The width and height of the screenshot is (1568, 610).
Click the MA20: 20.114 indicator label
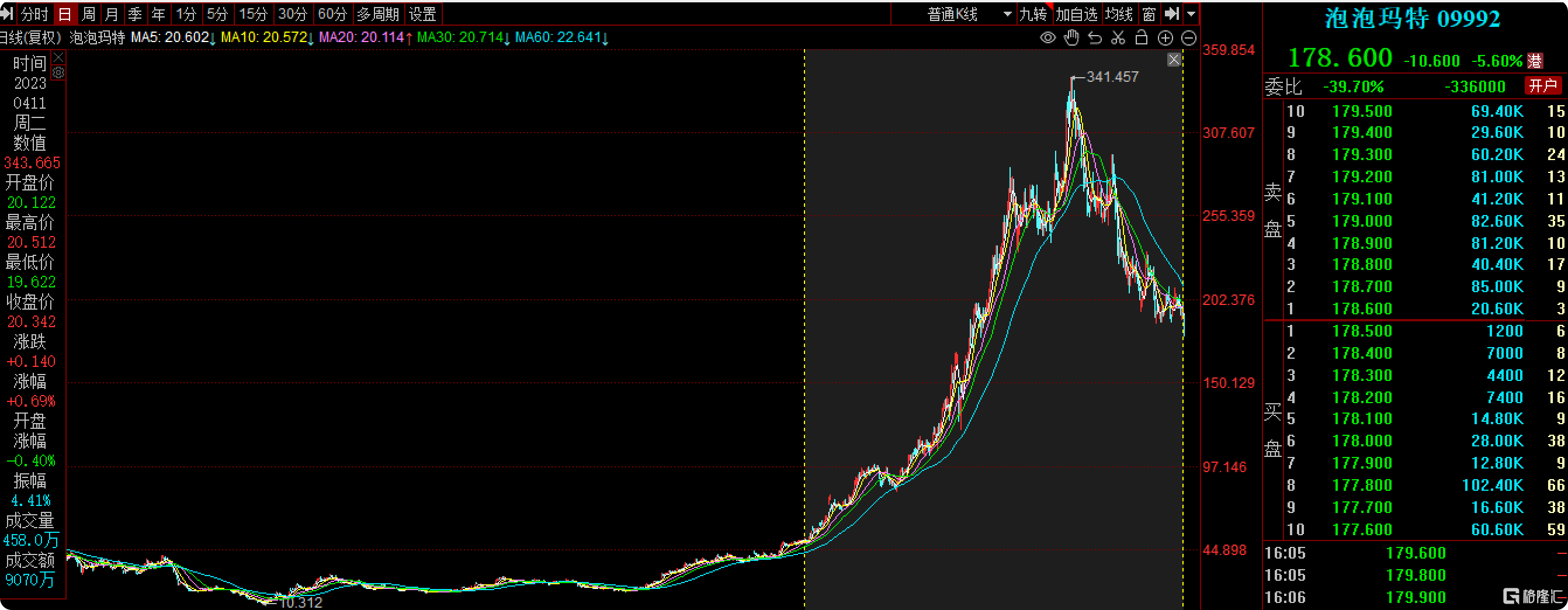tap(365, 38)
